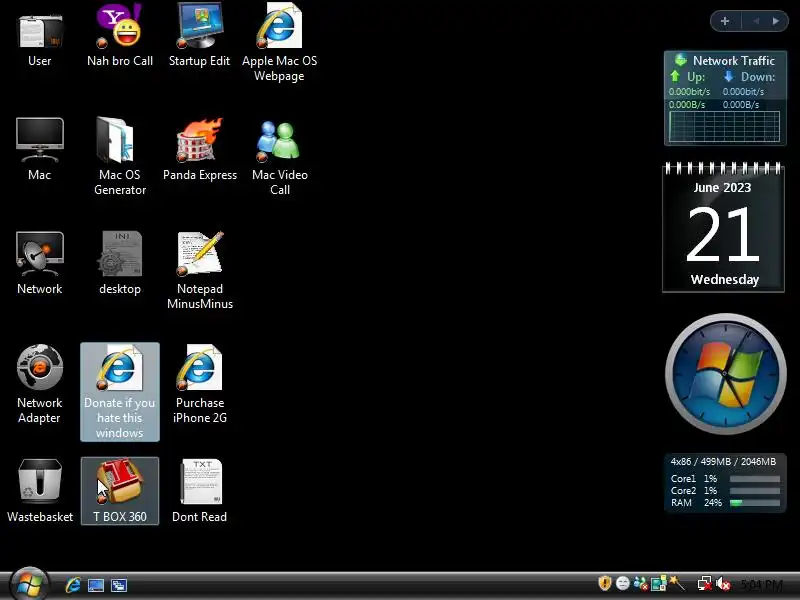Image resolution: width=800 pixels, height=600 pixels.
Task: Click the white face tray icon
Action: [622, 583]
